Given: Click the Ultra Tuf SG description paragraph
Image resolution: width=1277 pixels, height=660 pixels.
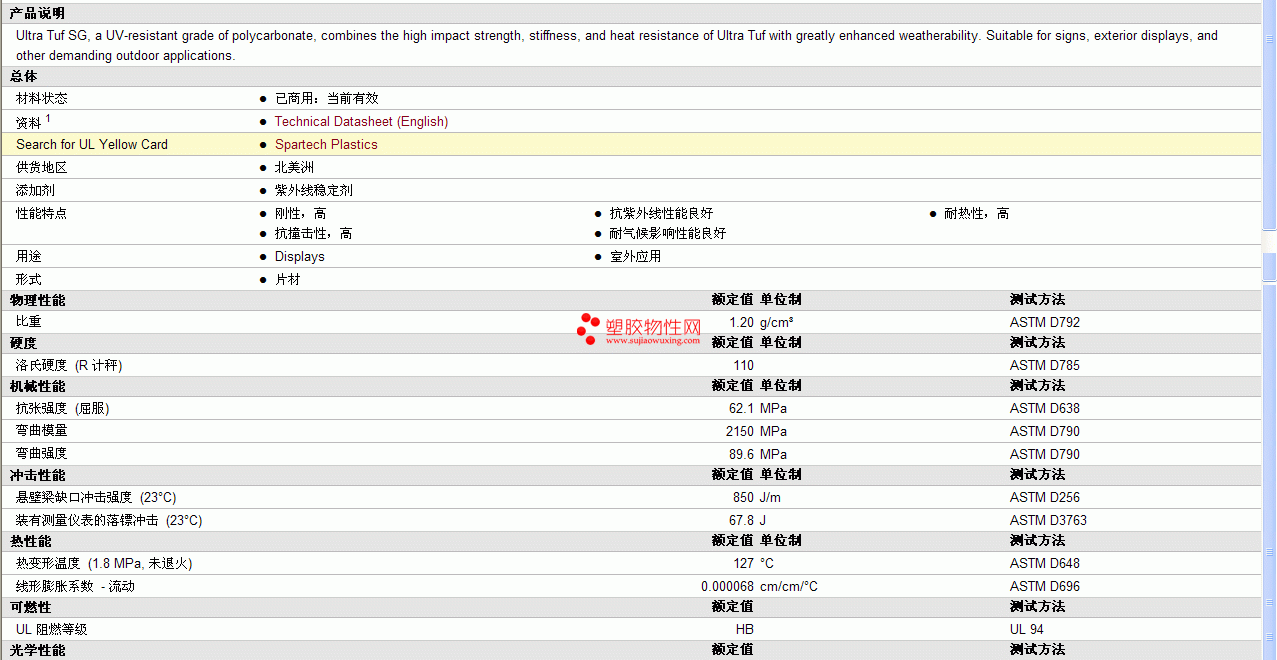Looking at the screenshot, I should pyautogui.click(x=617, y=45).
